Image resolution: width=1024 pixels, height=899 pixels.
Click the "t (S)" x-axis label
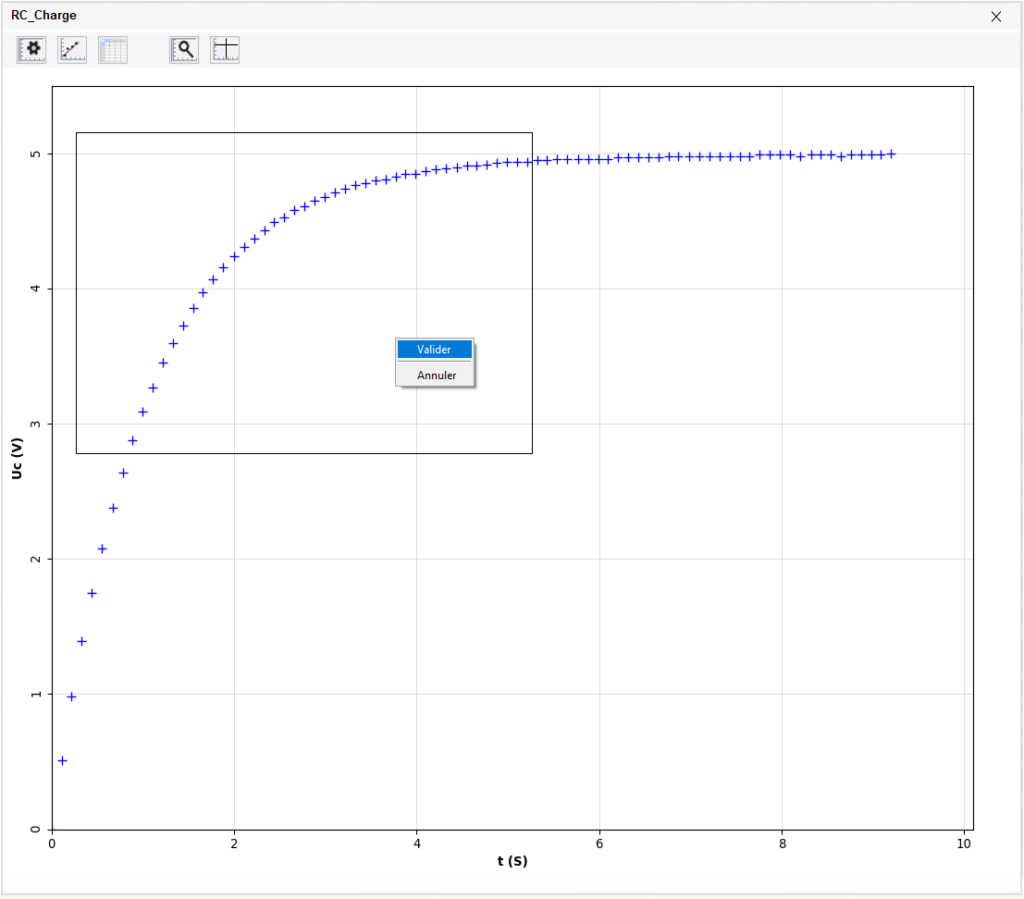[x=512, y=861]
